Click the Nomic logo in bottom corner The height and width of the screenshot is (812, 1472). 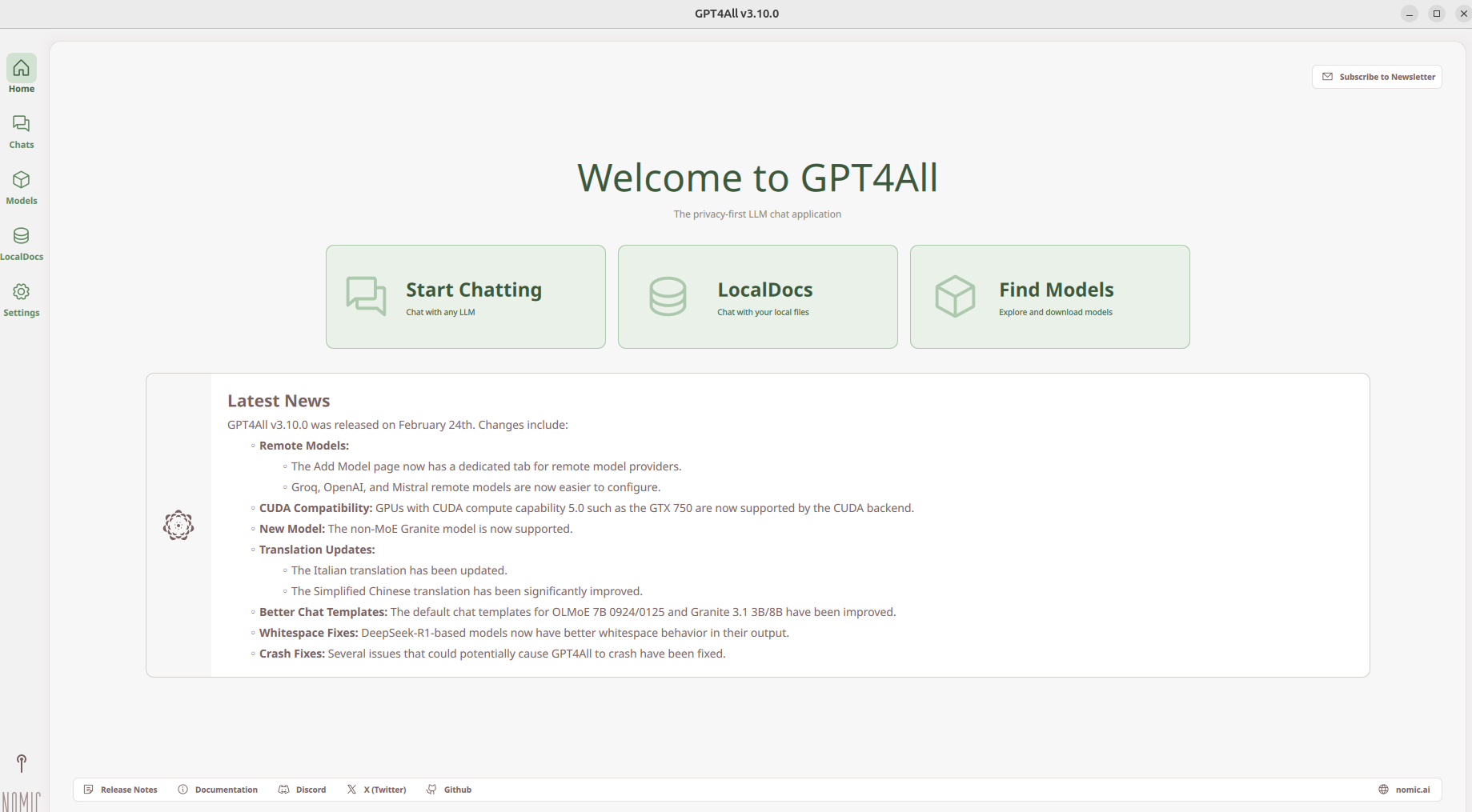22,800
